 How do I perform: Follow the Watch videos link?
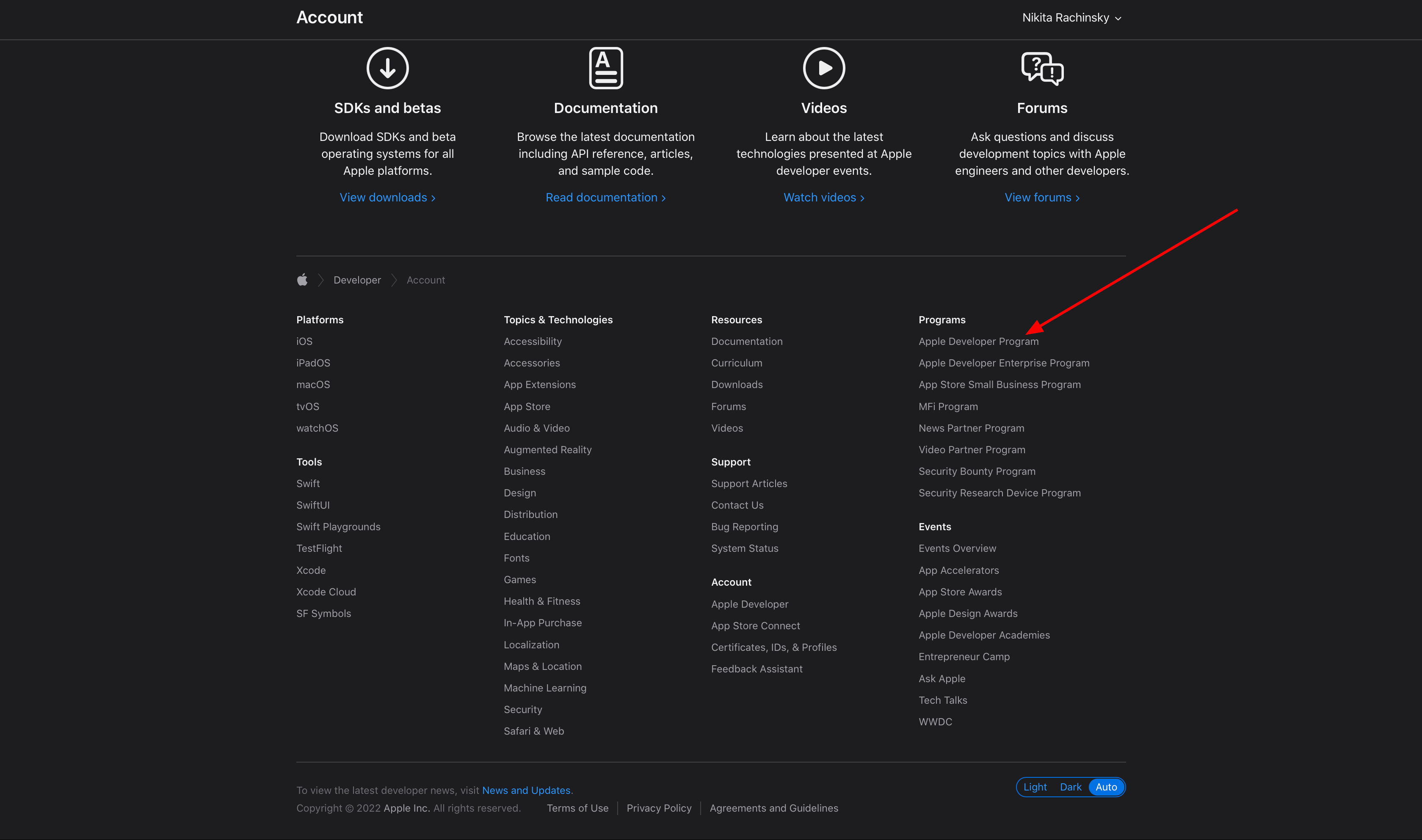(x=824, y=197)
